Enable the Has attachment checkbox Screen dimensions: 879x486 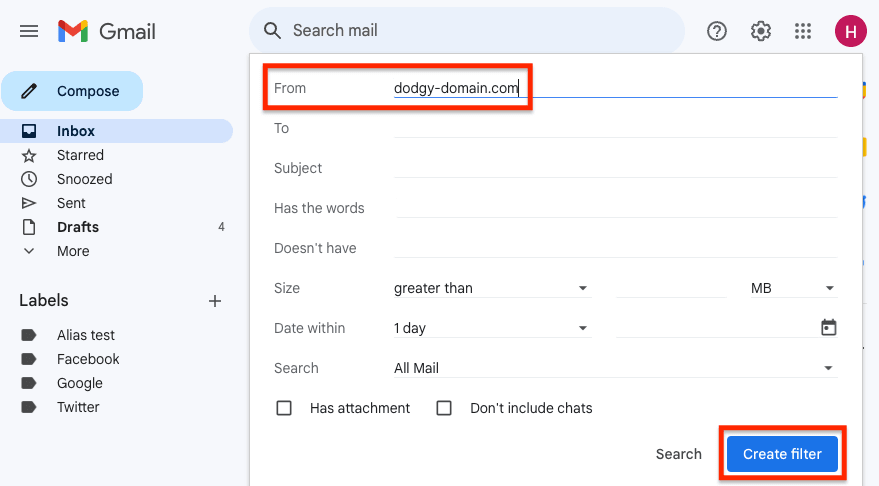(x=284, y=408)
